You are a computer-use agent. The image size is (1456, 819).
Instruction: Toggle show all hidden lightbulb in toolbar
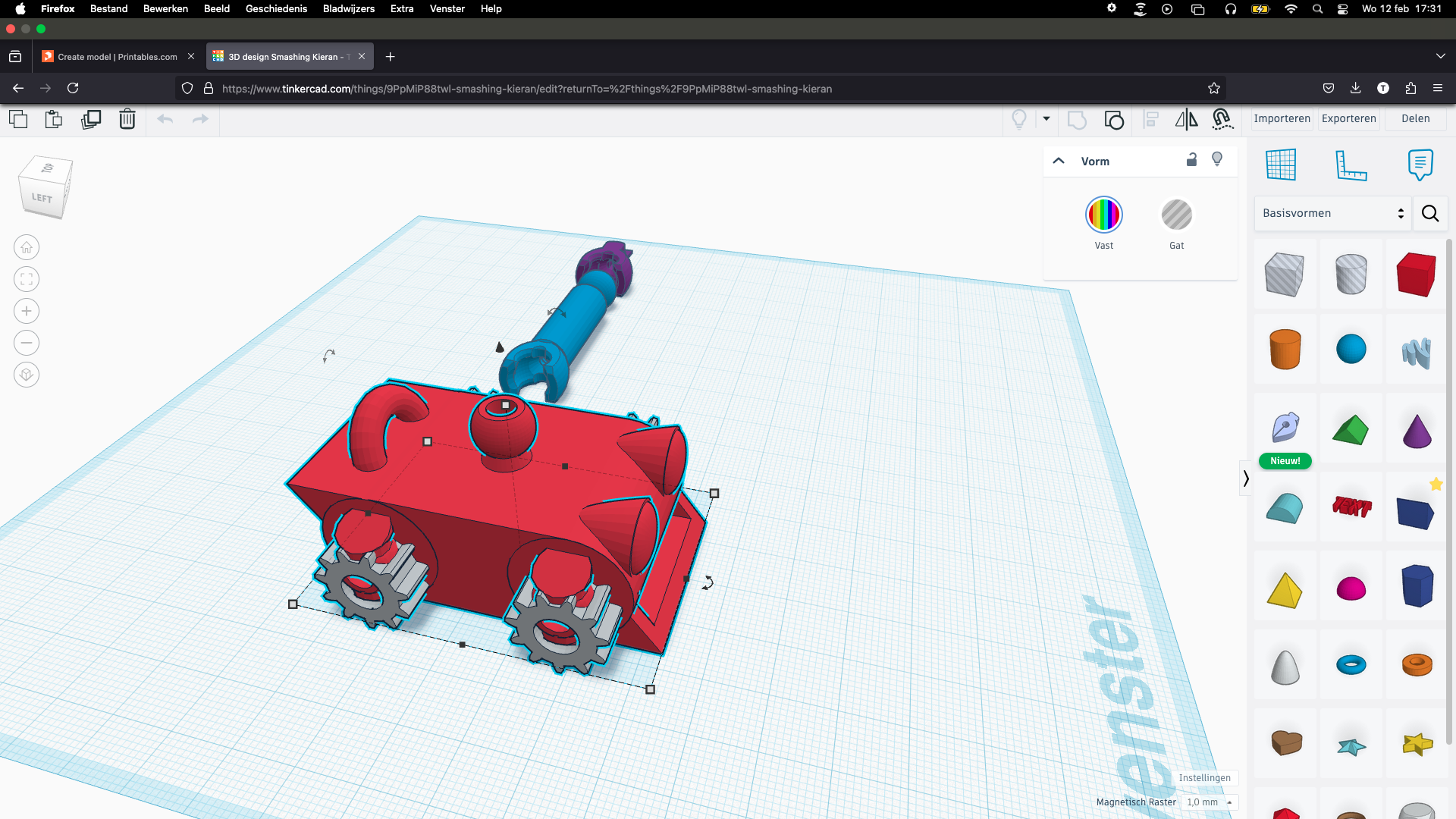[x=1019, y=119]
